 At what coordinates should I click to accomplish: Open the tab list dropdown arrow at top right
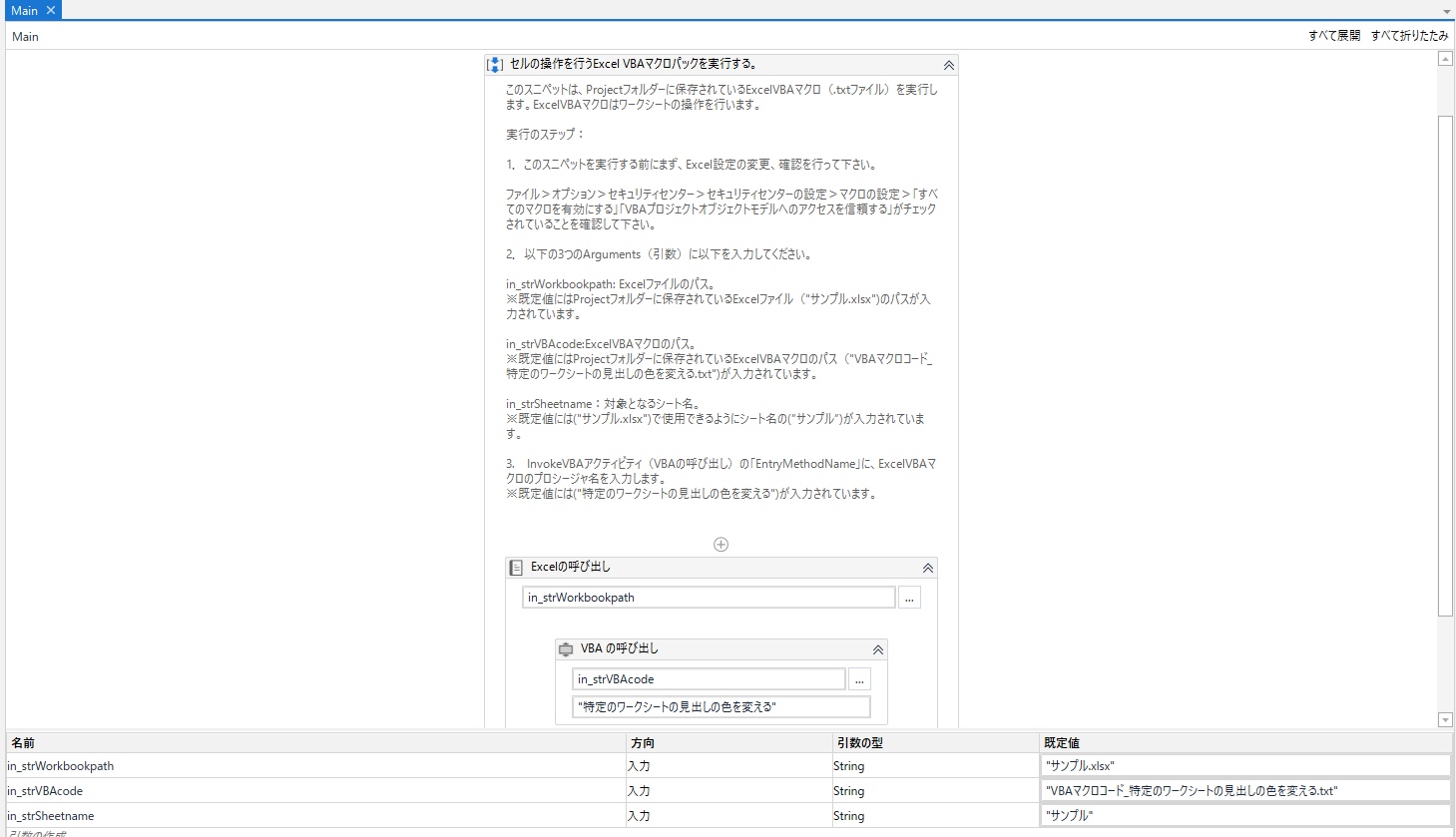[x=1447, y=11]
